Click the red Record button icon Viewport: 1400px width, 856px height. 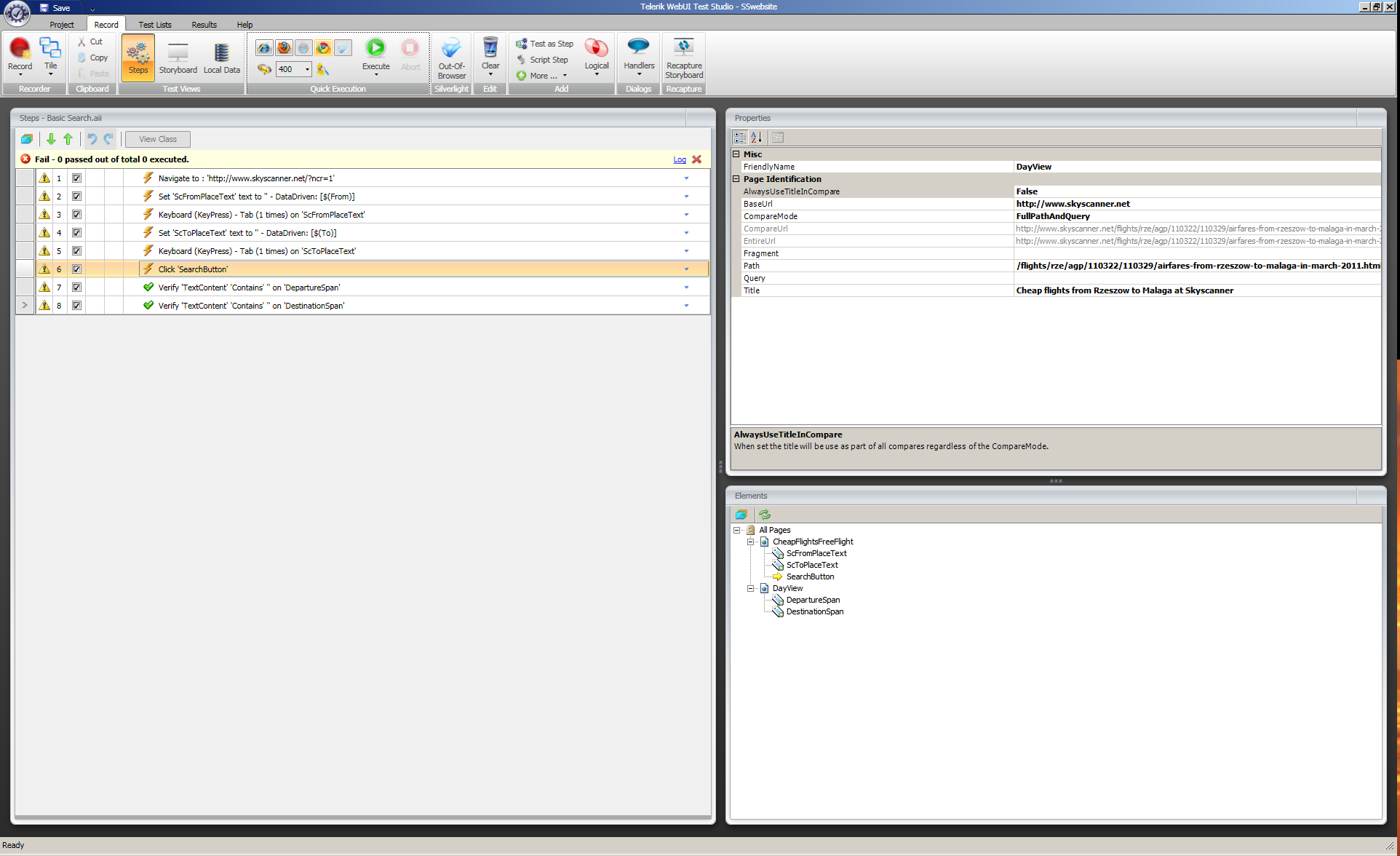[20, 49]
